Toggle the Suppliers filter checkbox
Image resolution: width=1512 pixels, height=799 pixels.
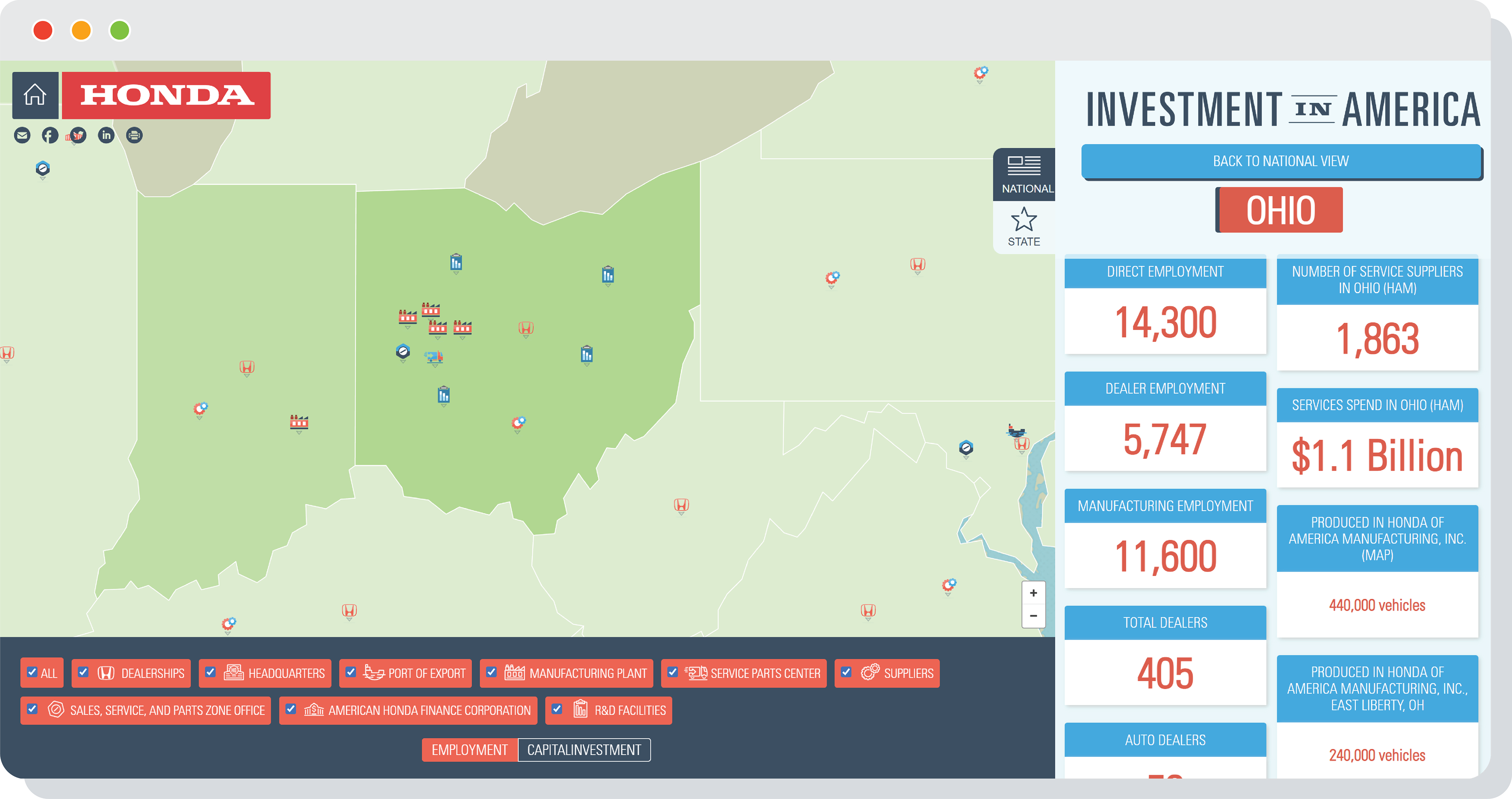click(847, 672)
